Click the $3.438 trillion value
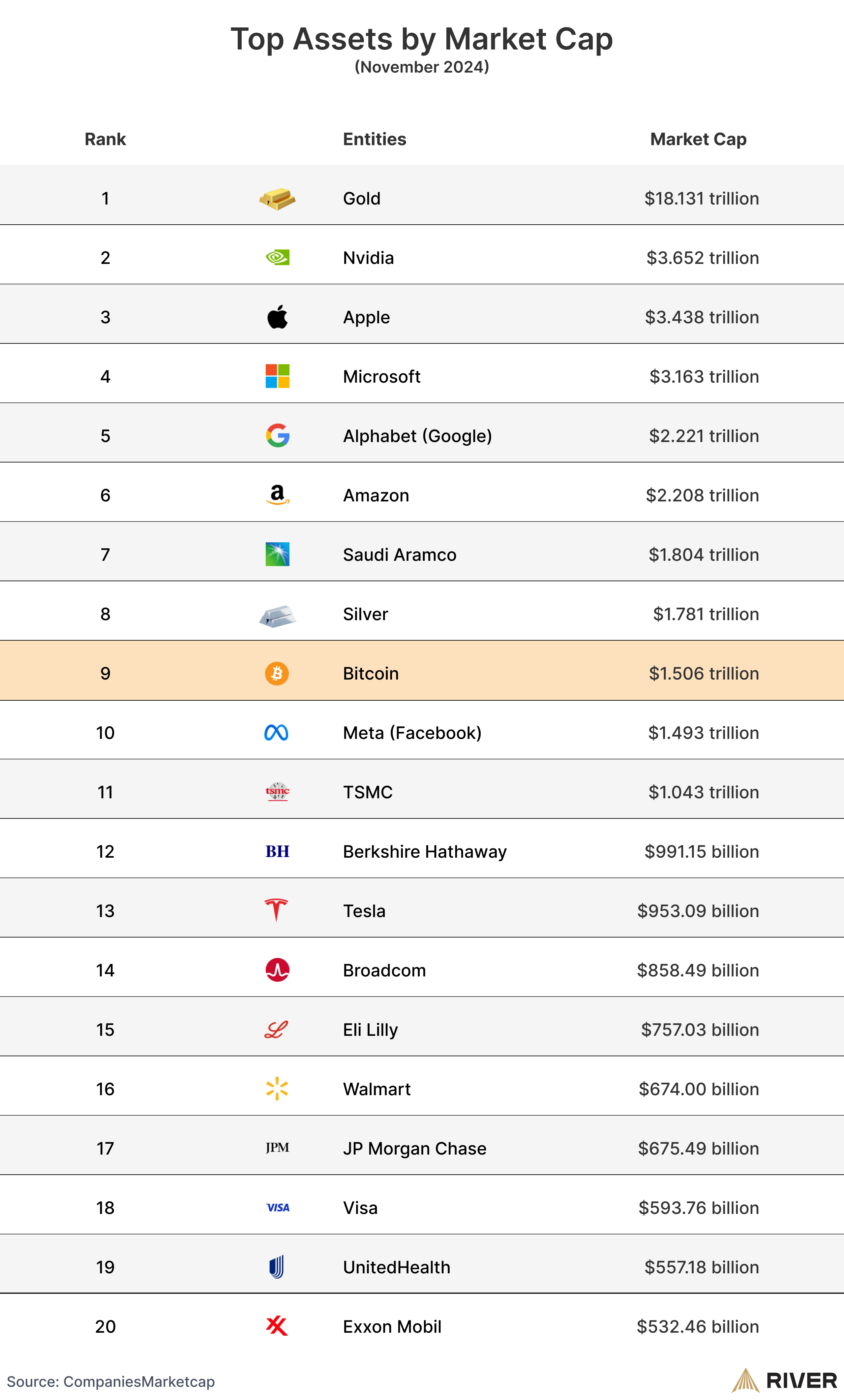This screenshot has height=1400, width=844. (x=702, y=317)
